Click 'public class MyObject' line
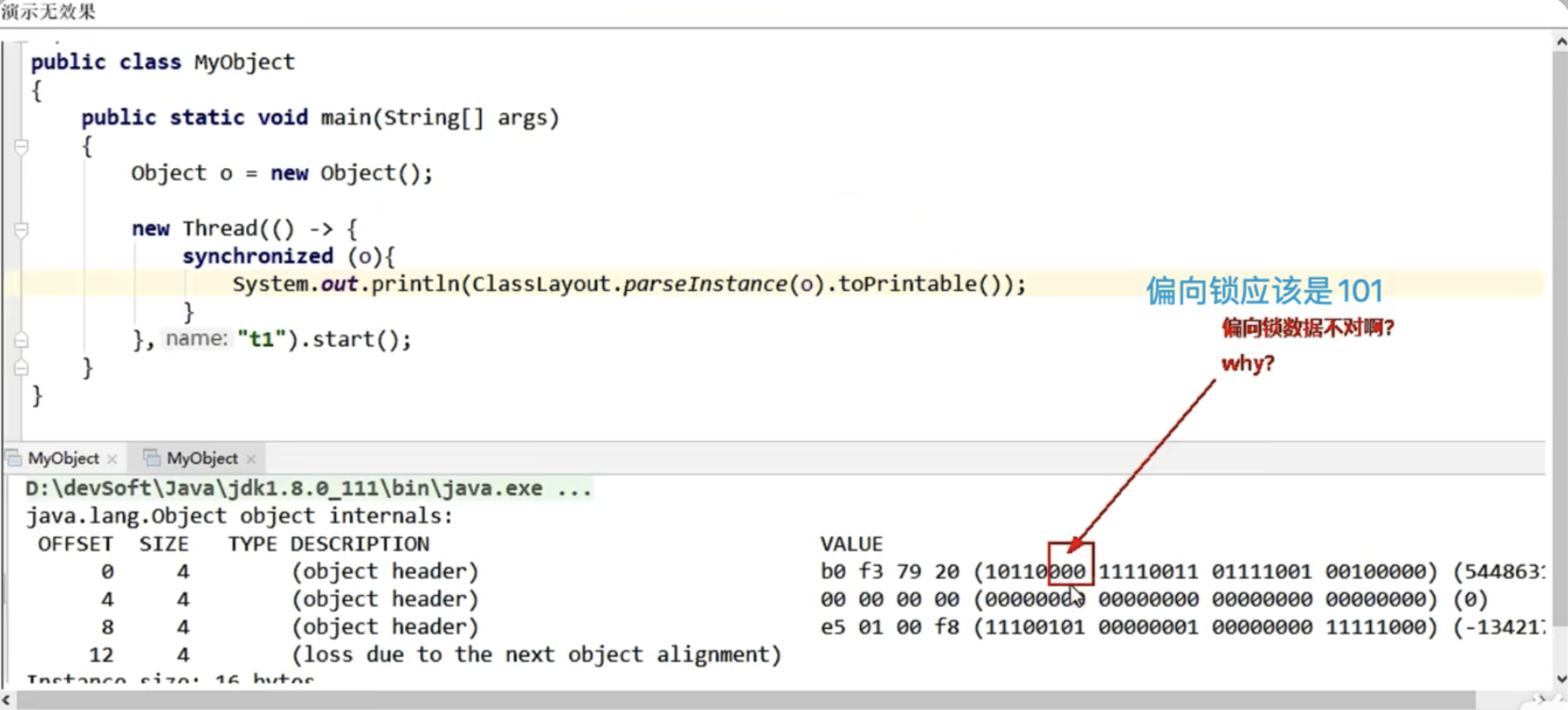 click(163, 62)
